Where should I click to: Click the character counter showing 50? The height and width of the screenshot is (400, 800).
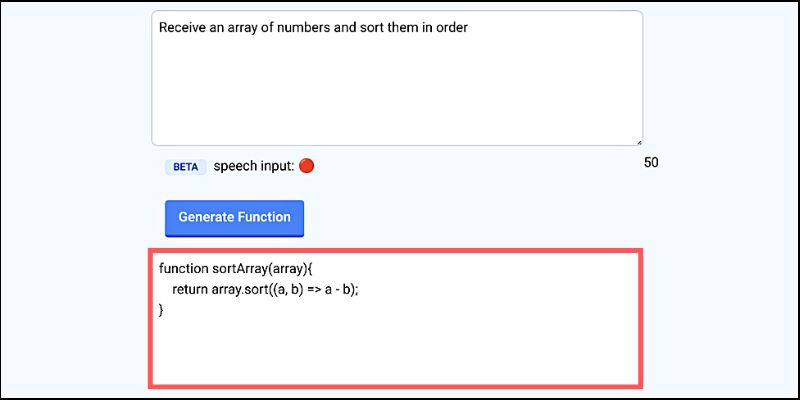(x=651, y=163)
